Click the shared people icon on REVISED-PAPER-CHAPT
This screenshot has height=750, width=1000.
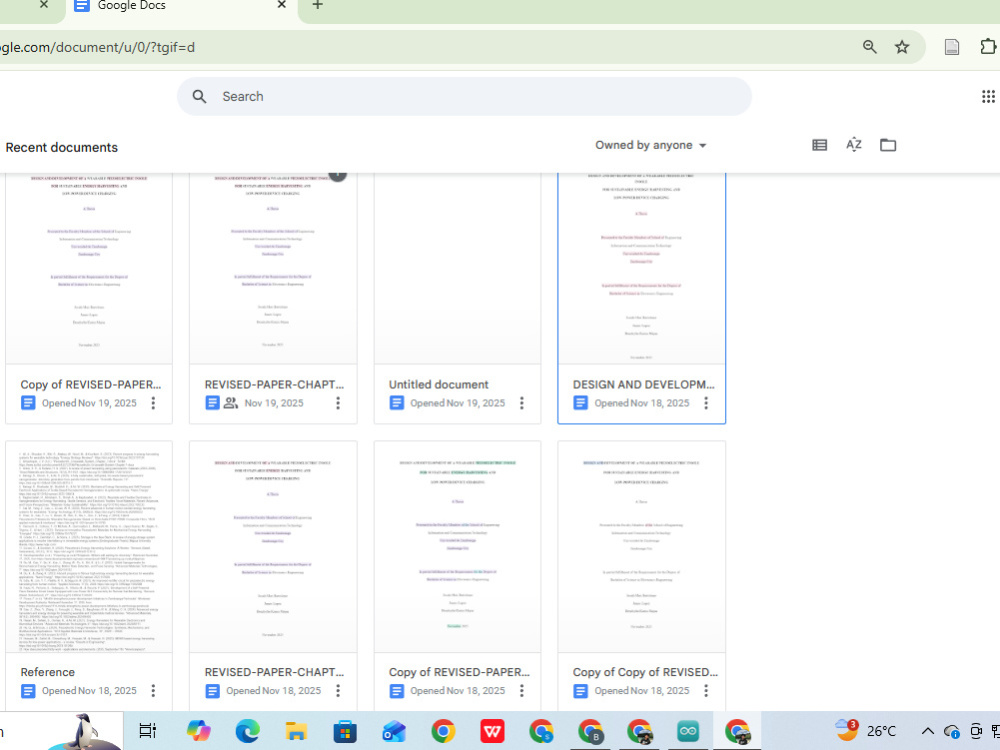[x=231, y=403]
